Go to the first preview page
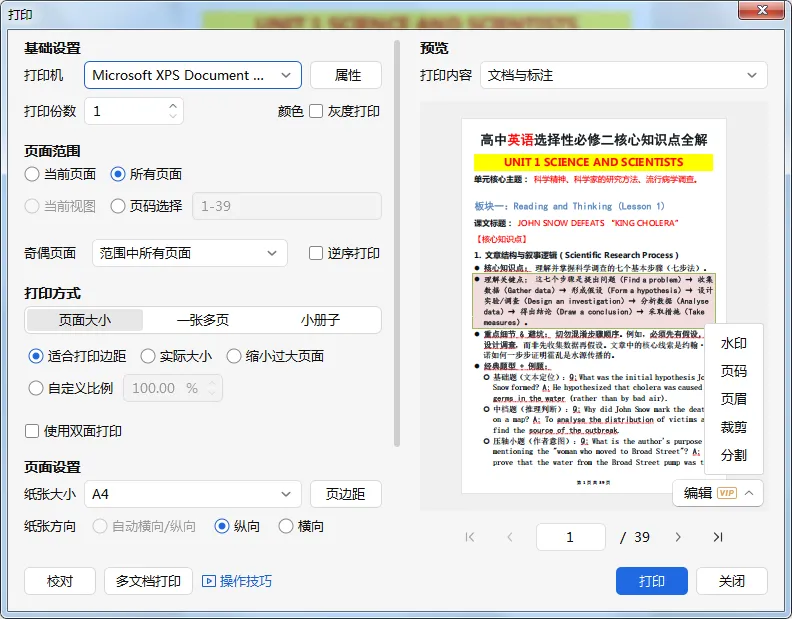This screenshot has width=792, height=619. point(470,537)
